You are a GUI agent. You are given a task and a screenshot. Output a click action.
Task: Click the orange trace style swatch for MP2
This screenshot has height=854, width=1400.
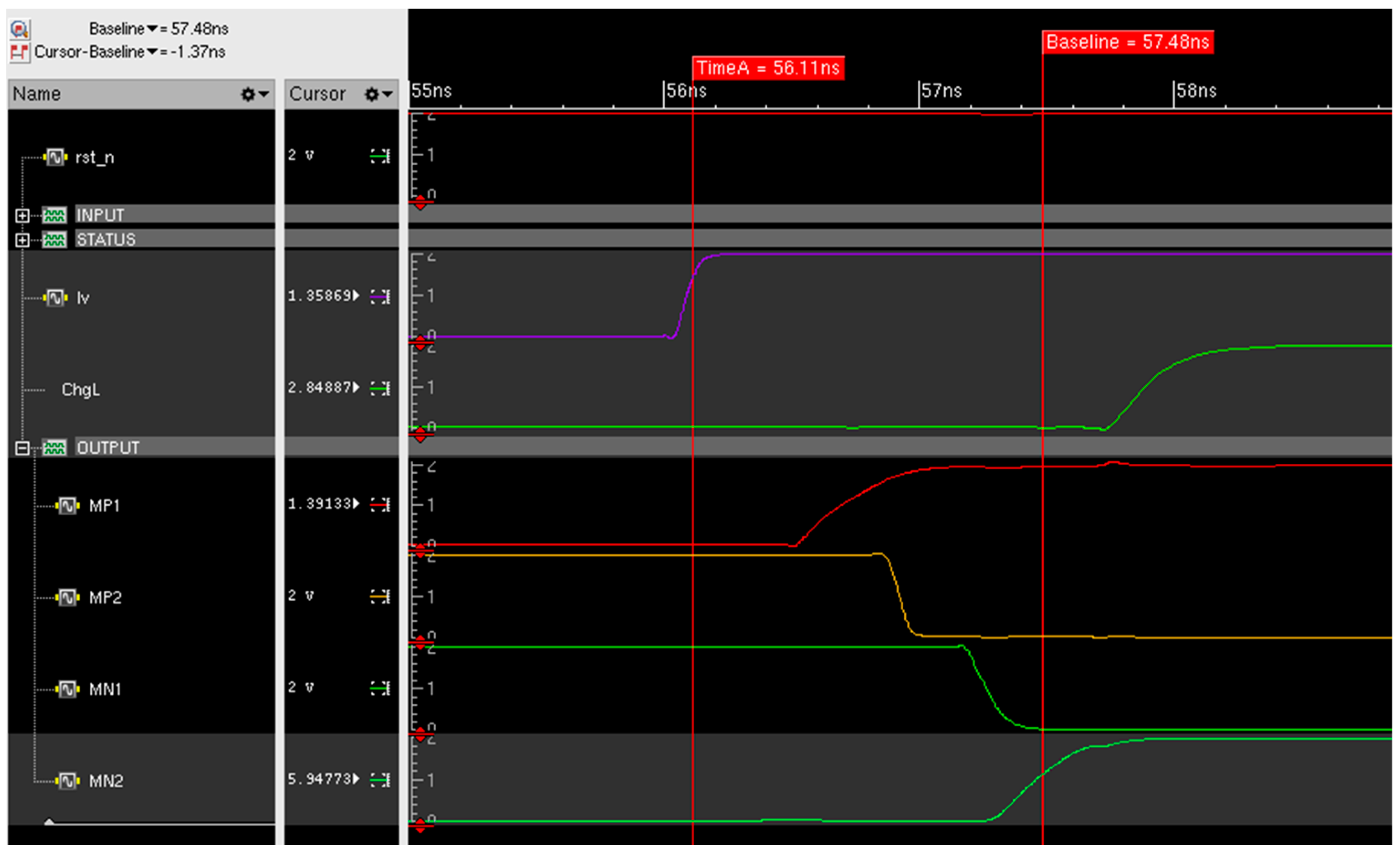click(x=380, y=597)
